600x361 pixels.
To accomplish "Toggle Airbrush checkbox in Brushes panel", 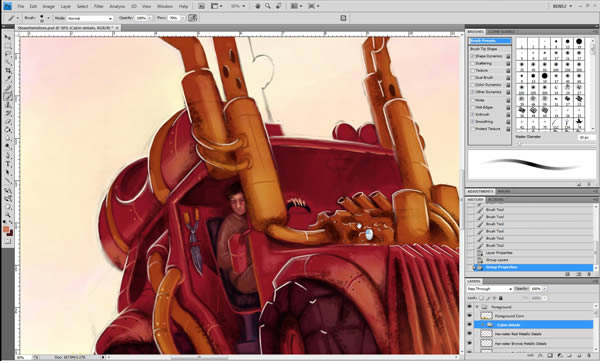I will pos(473,114).
